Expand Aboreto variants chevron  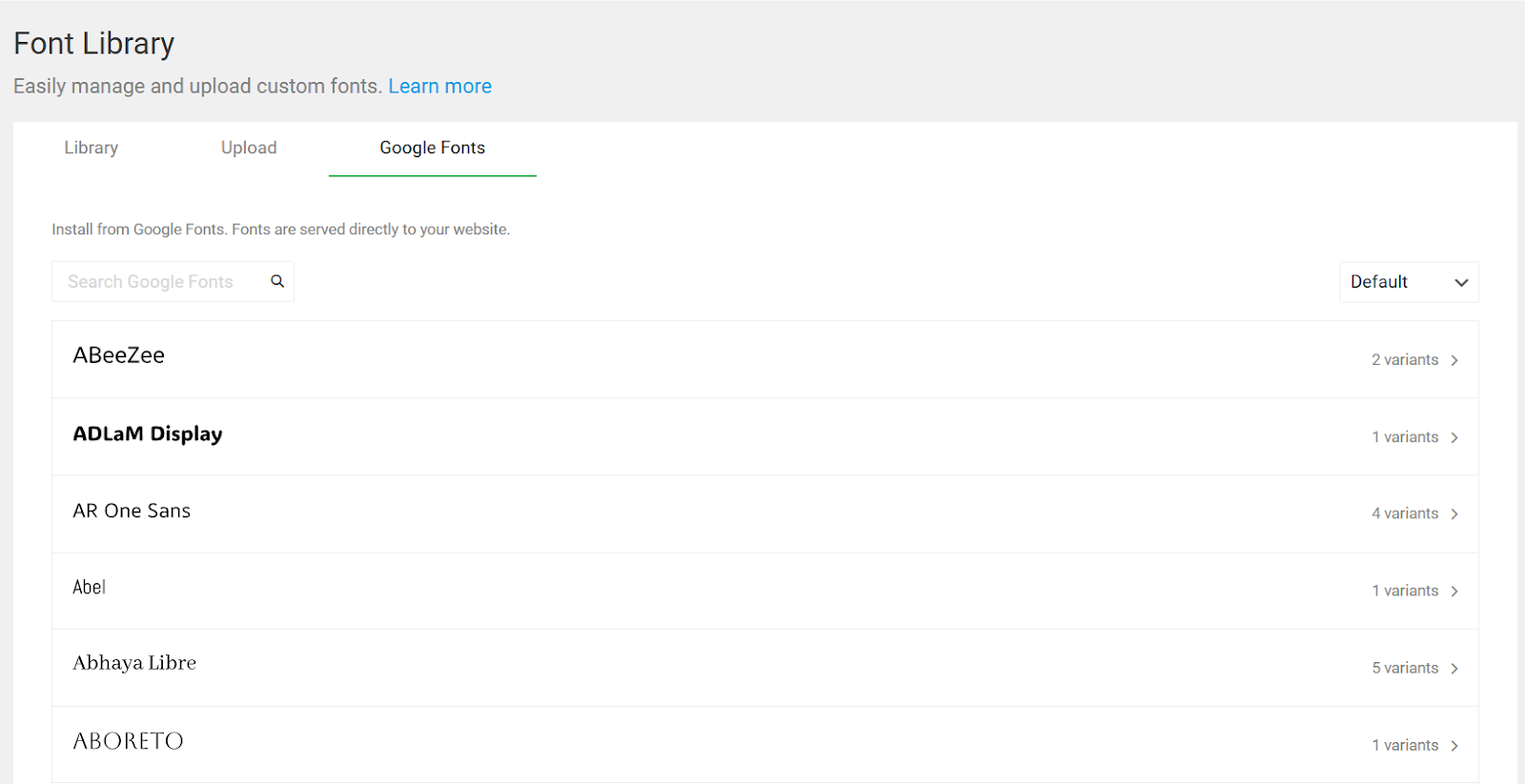tap(1454, 745)
